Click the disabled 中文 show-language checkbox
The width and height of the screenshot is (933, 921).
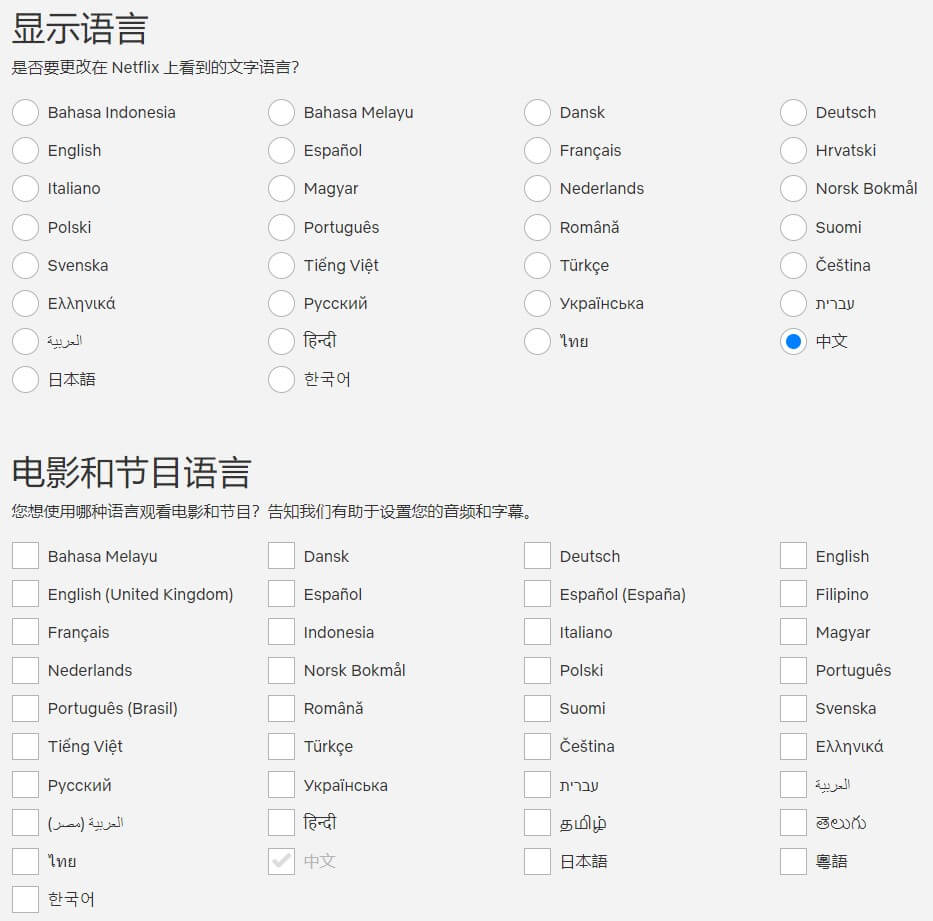point(281,861)
